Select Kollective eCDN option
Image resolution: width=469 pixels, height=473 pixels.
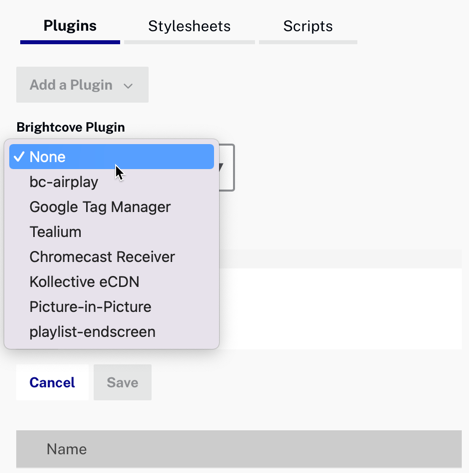point(111,282)
